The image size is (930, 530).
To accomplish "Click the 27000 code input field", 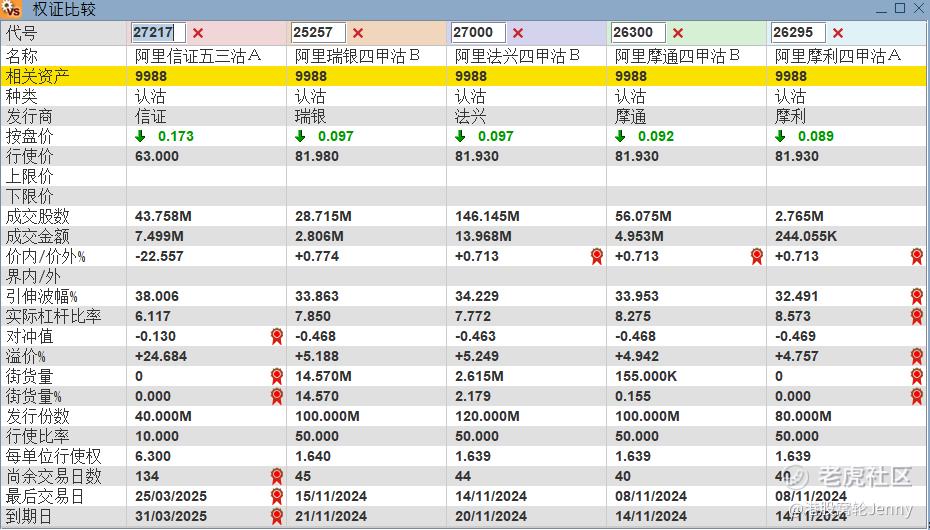I will click(x=479, y=33).
